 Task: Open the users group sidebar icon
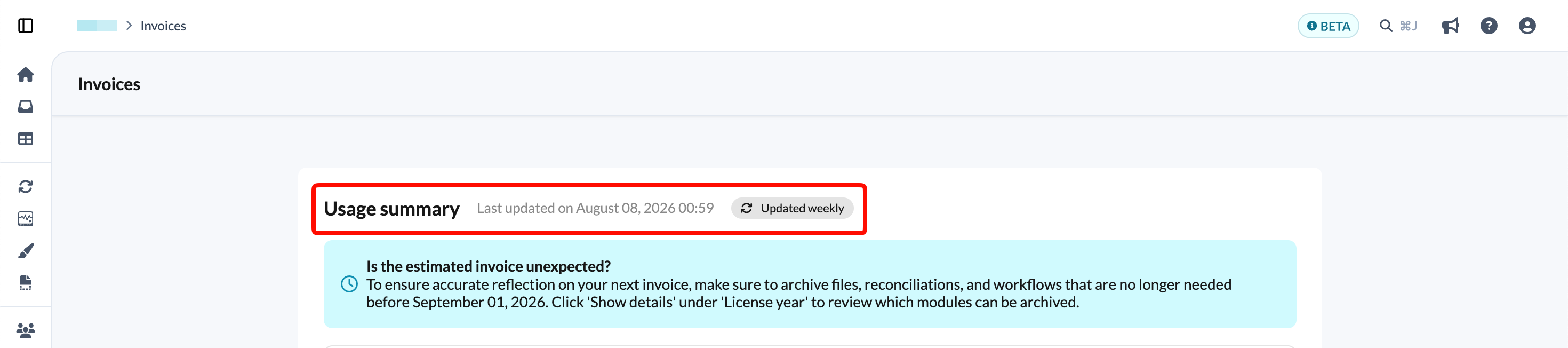pyautogui.click(x=26, y=330)
